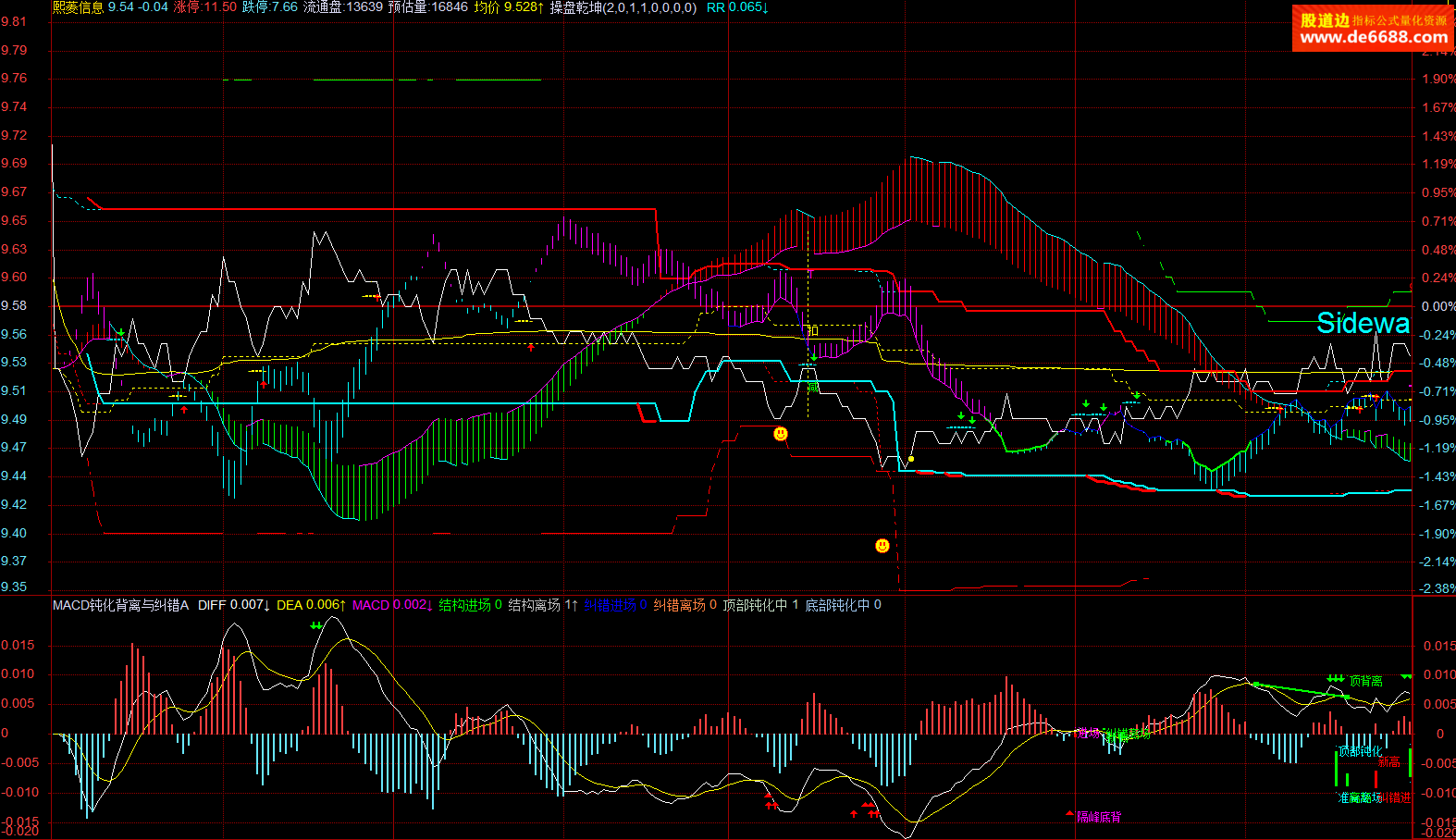Click the cyan Sidewa trend label
The image size is (1456, 840).
[x=1362, y=323]
